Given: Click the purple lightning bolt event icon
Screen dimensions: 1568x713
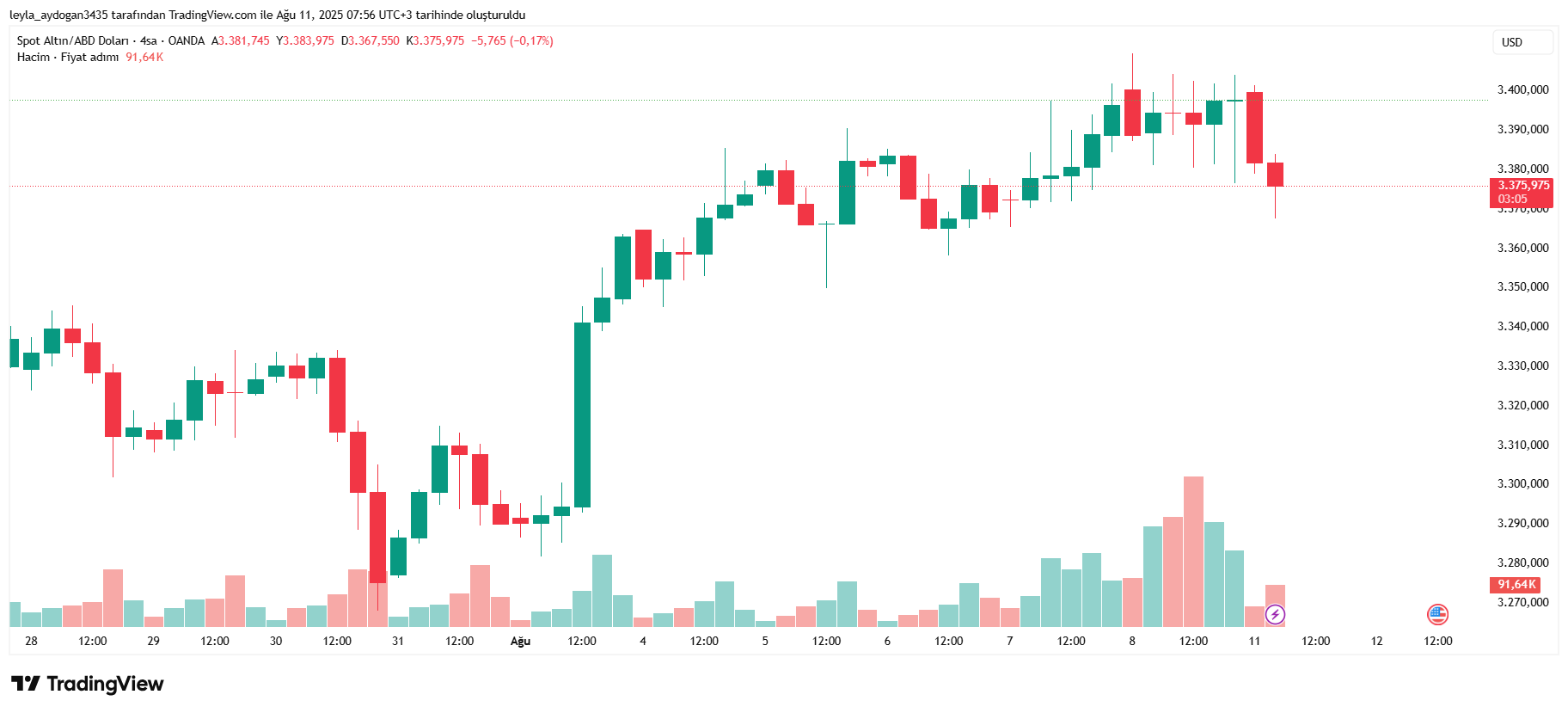Looking at the screenshot, I should pos(1275,614).
